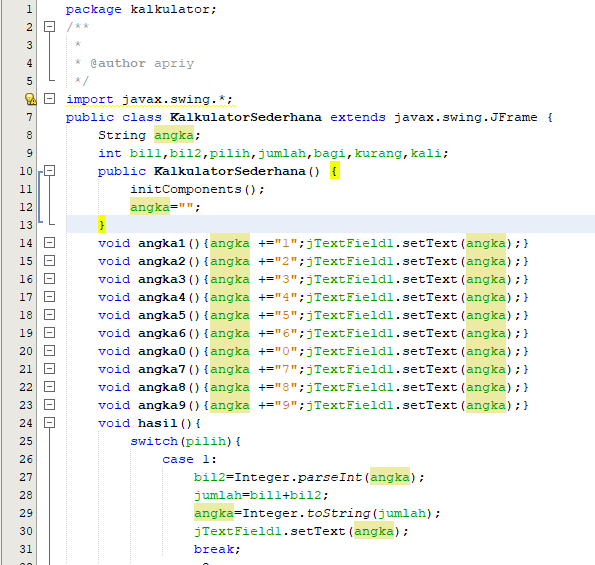Collapse the import statement fold
Image resolution: width=595 pixels, height=565 pixels.
[49, 99]
